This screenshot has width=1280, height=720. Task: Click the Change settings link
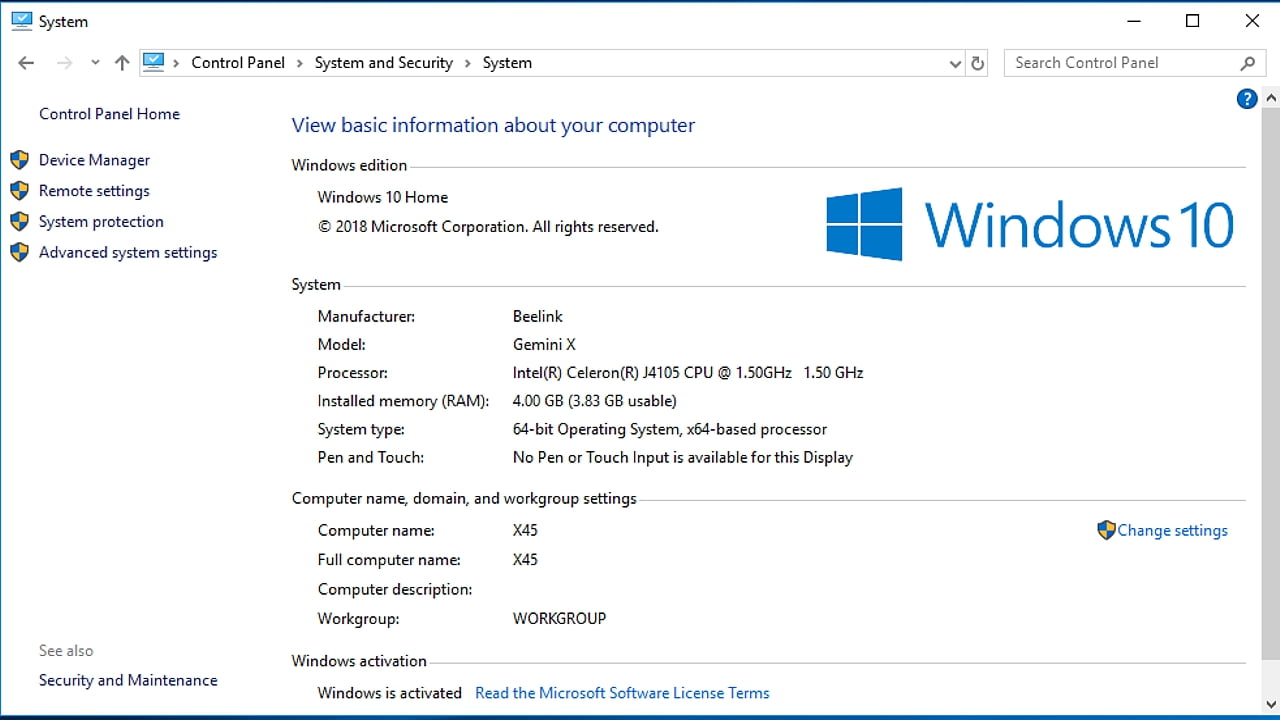(1172, 531)
